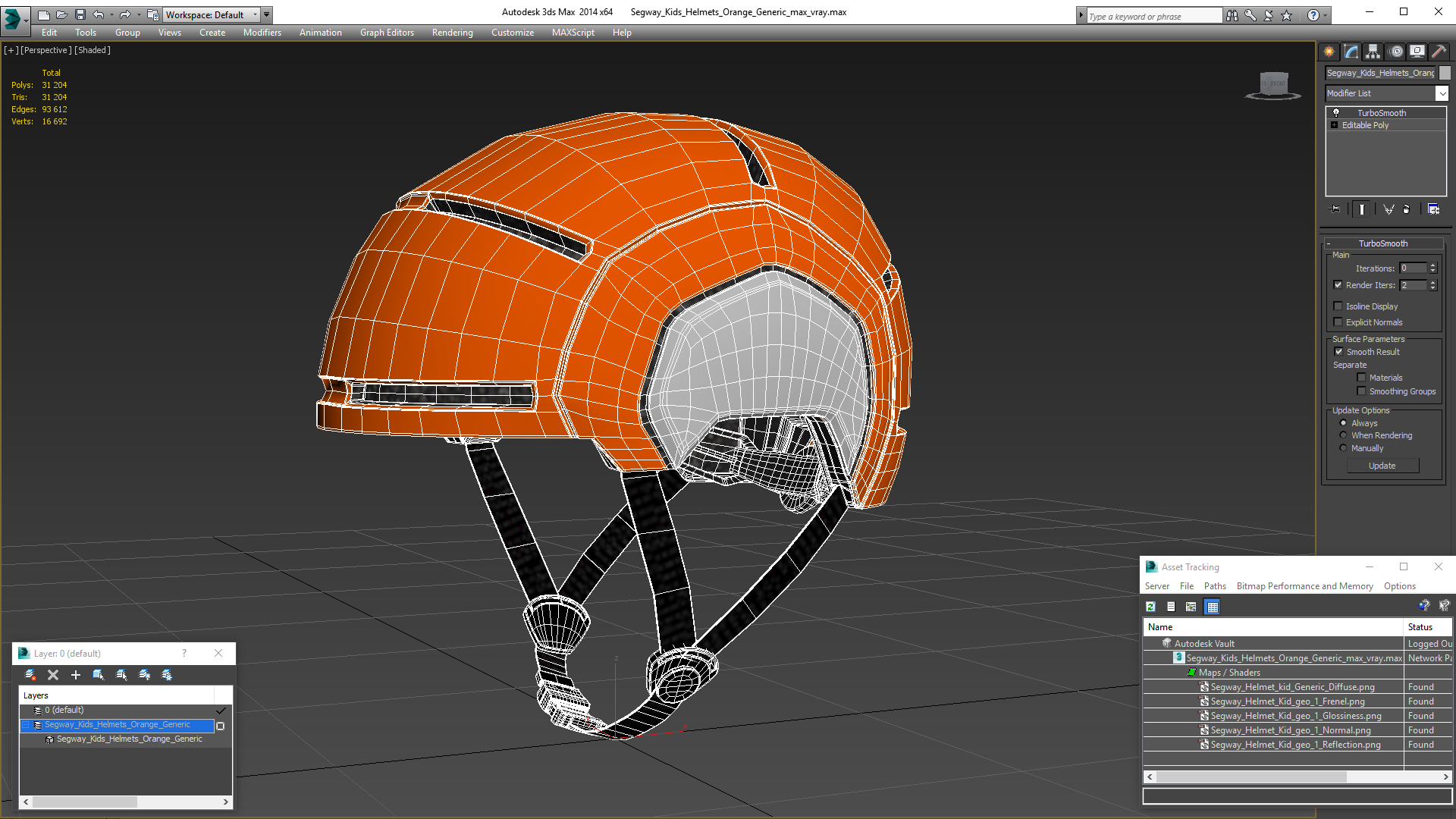Click the Shaded viewport label
This screenshot has width=1456, height=819.
pyautogui.click(x=93, y=50)
